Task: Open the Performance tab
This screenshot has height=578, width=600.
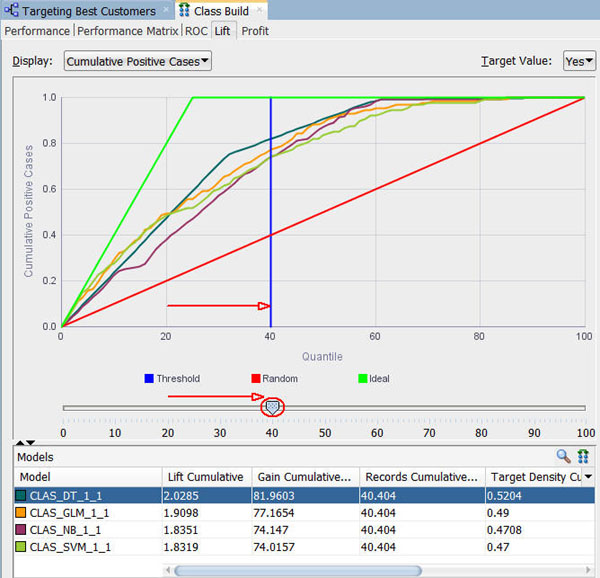Action: 37,31
